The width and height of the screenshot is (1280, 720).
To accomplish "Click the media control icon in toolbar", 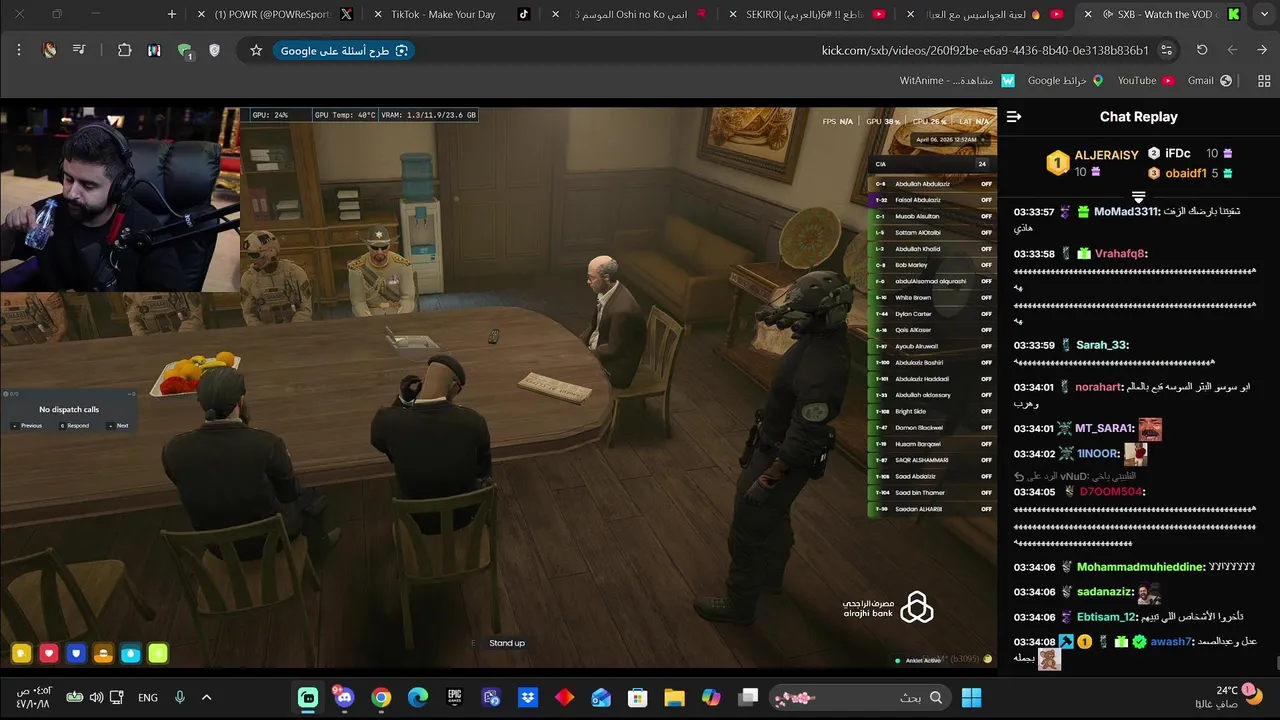I will 79,50.
